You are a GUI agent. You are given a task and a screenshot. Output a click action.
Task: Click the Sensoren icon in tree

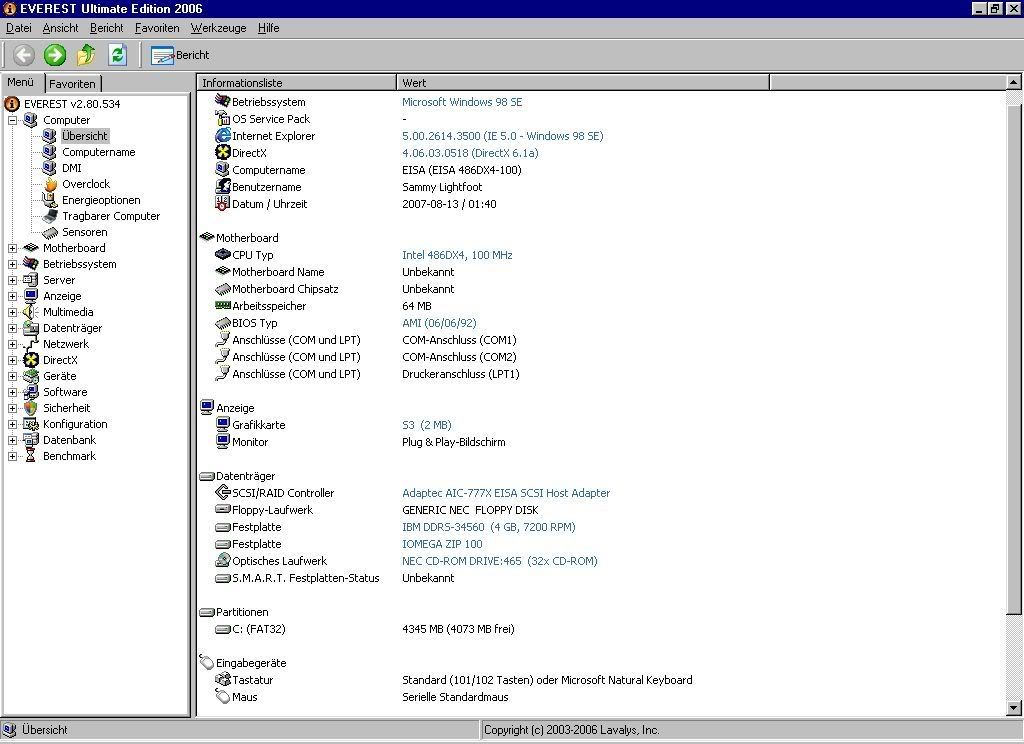[x=50, y=233]
